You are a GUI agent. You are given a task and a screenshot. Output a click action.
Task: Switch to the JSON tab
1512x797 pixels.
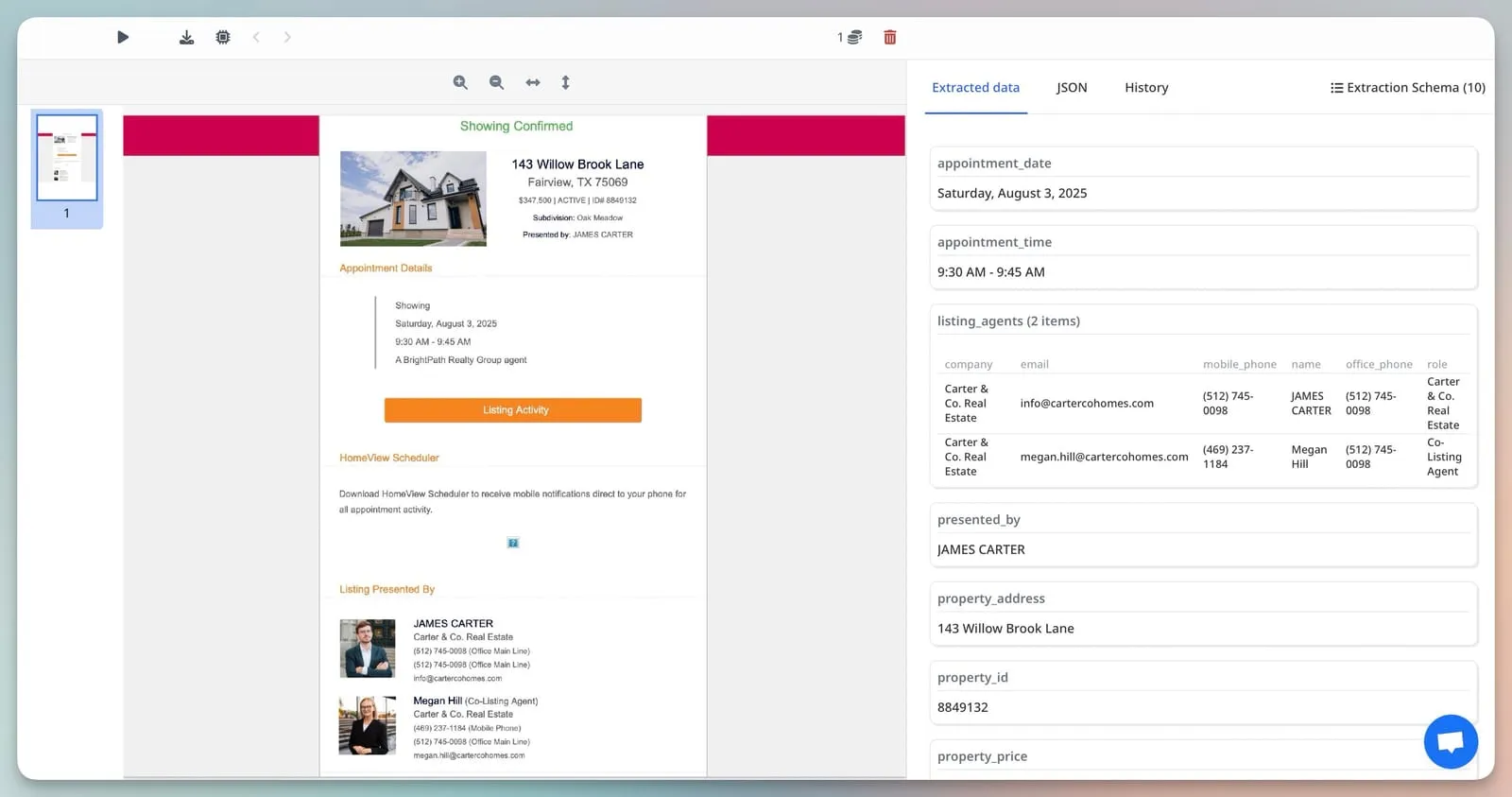point(1072,88)
